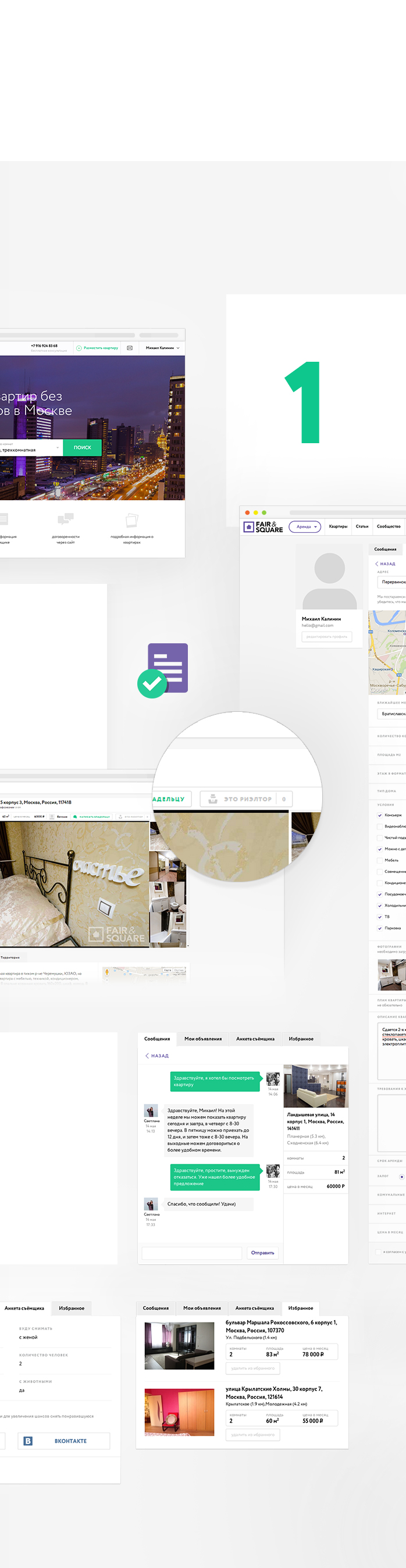Image resolution: width=406 pixels, height=1568 pixels.
Task: Open the Рокоссовского apartment thumbnail photo
Action: tap(180, 1346)
